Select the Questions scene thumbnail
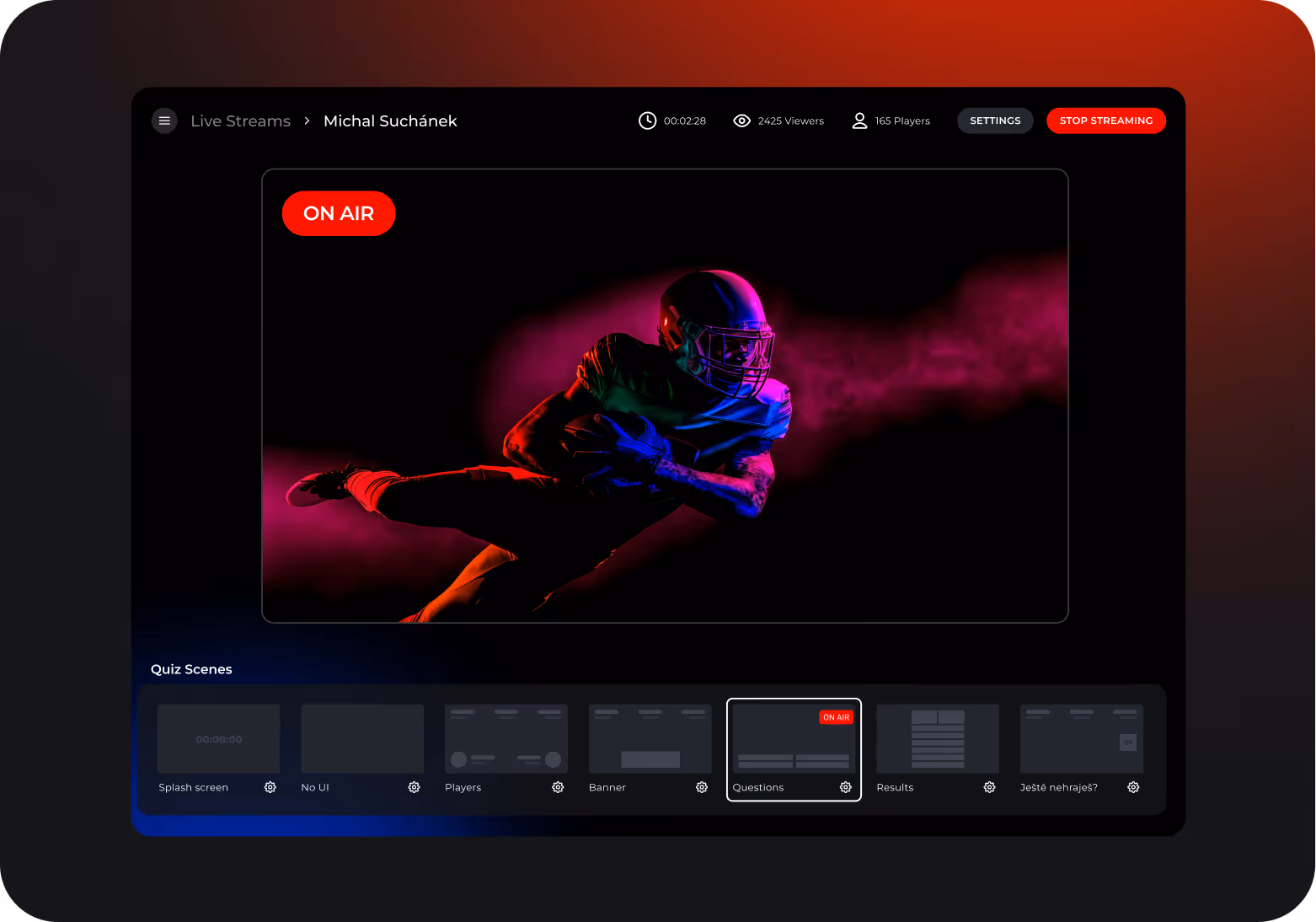Screen dimensions: 1316x922 [794, 739]
